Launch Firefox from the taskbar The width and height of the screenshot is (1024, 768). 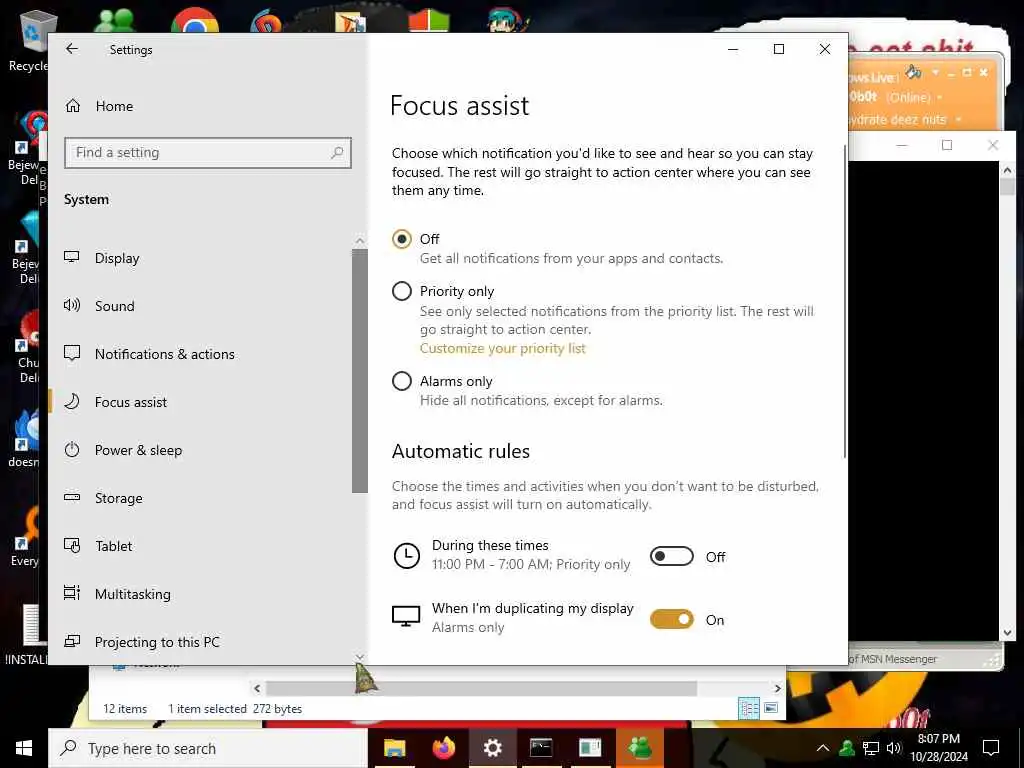443,748
